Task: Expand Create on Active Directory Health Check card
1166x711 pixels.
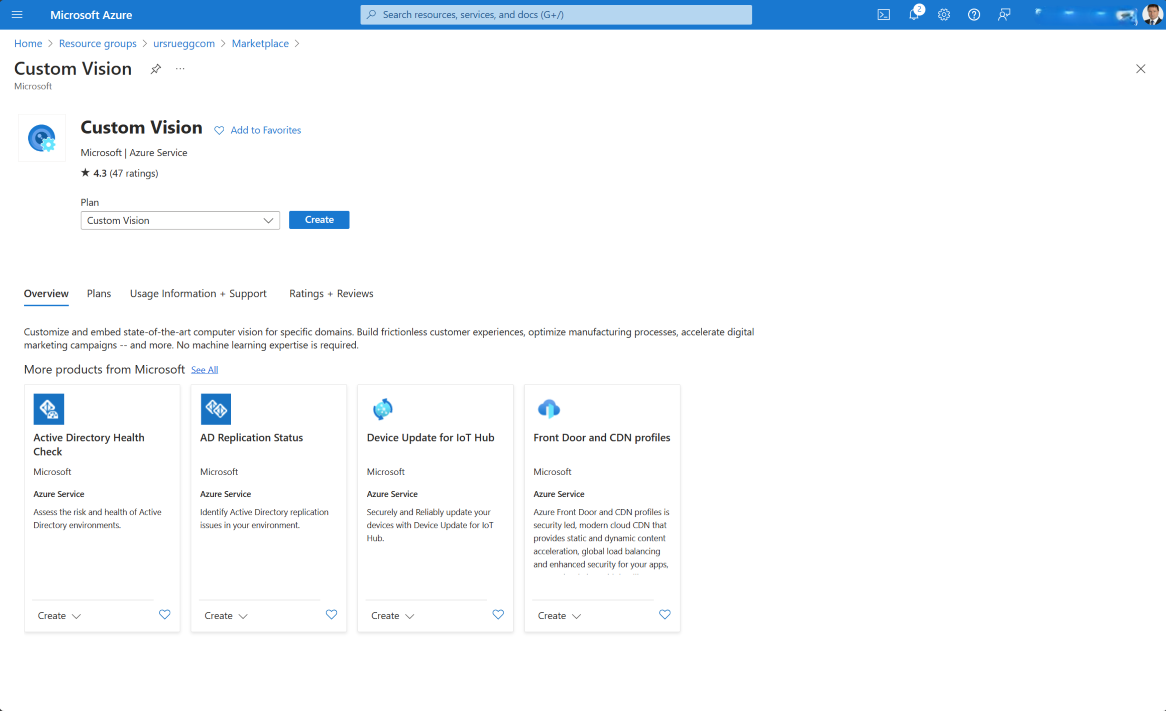Action: pyautogui.click(x=59, y=616)
